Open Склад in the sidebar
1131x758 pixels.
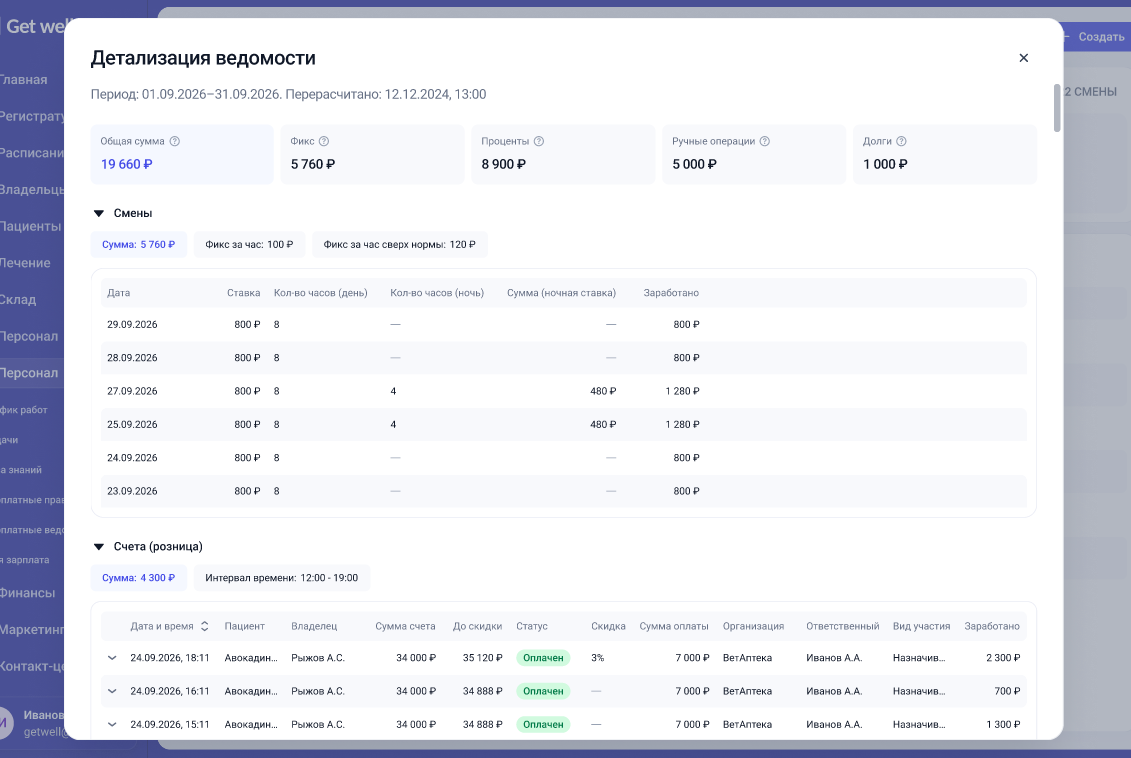point(18,299)
